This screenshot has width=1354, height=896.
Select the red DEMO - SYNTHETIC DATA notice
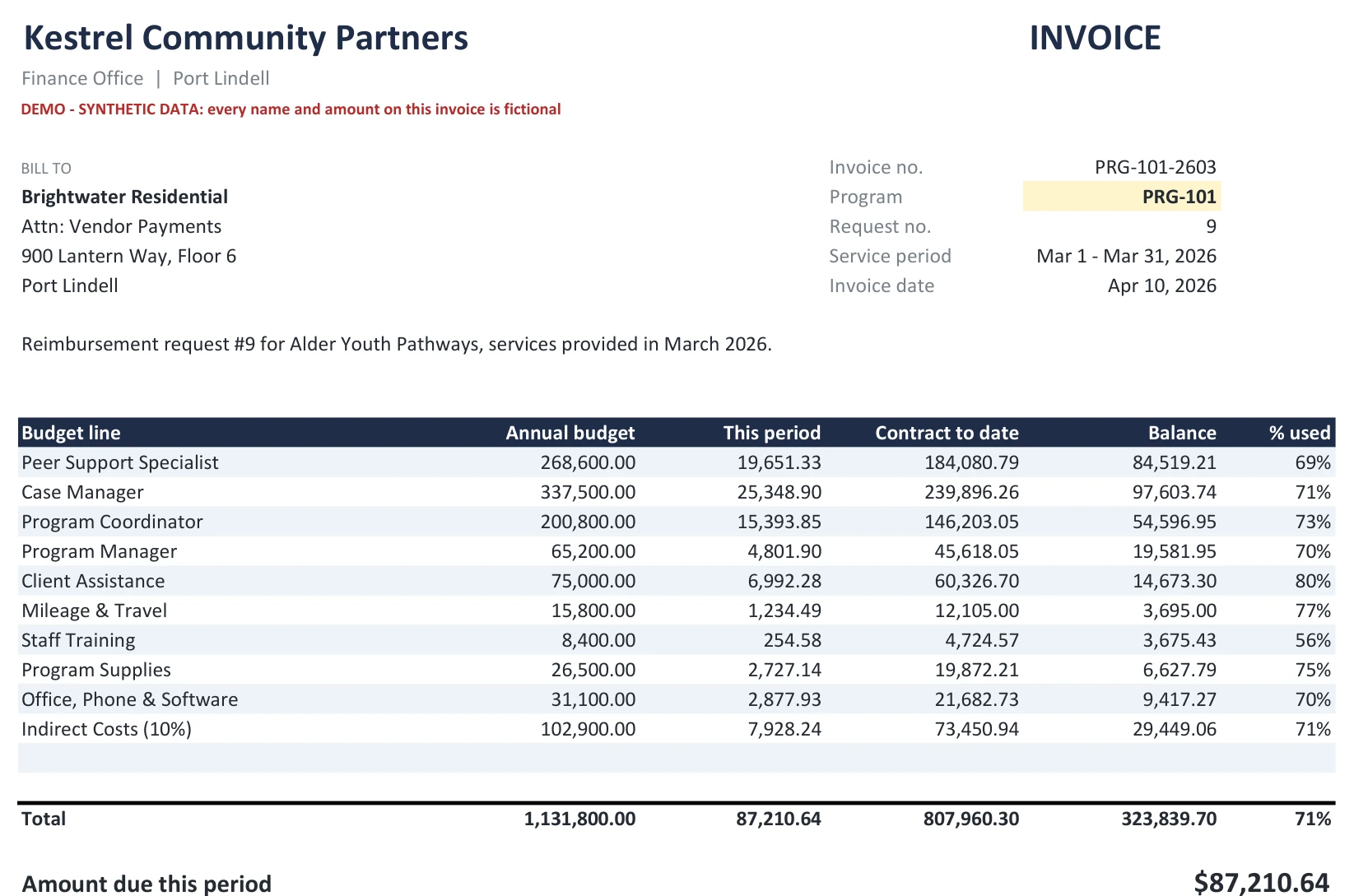pyautogui.click(x=291, y=109)
